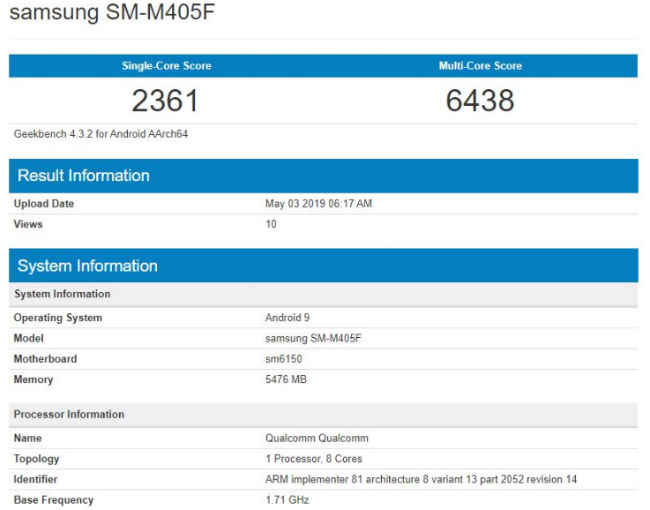This screenshot has height=510, width=650.
Task: Click the Model label
Action: coord(29,338)
